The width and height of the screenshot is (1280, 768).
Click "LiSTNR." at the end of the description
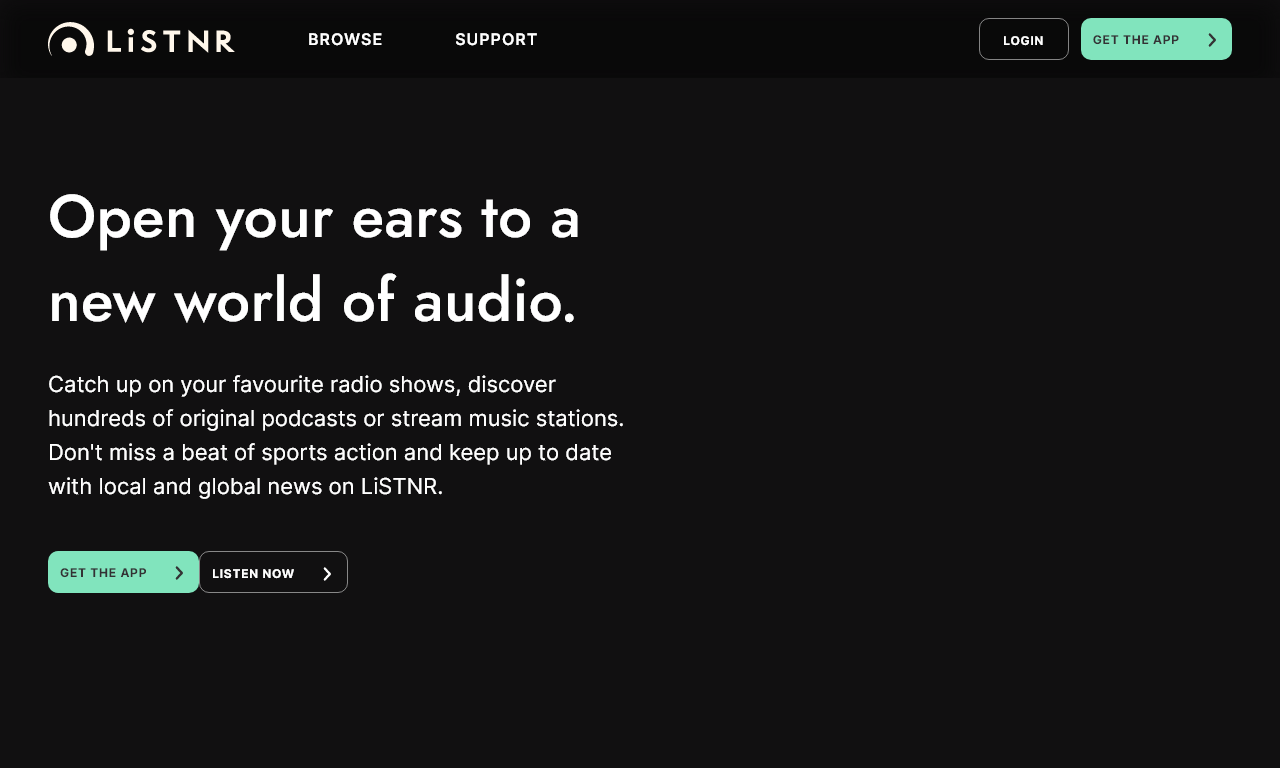pos(401,486)
